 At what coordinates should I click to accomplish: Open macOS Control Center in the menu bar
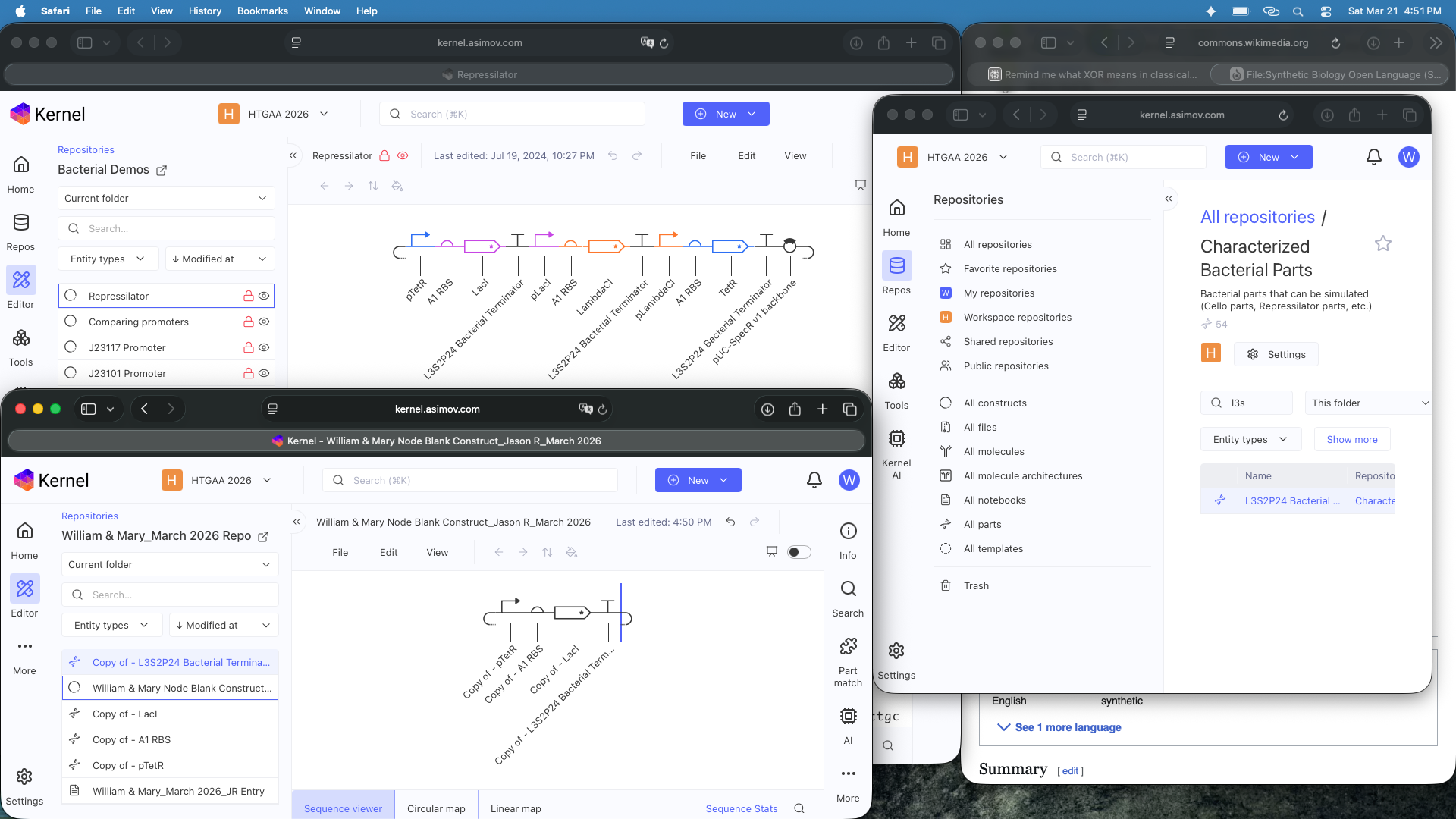pyautogui.click(x=1326, y=11)
